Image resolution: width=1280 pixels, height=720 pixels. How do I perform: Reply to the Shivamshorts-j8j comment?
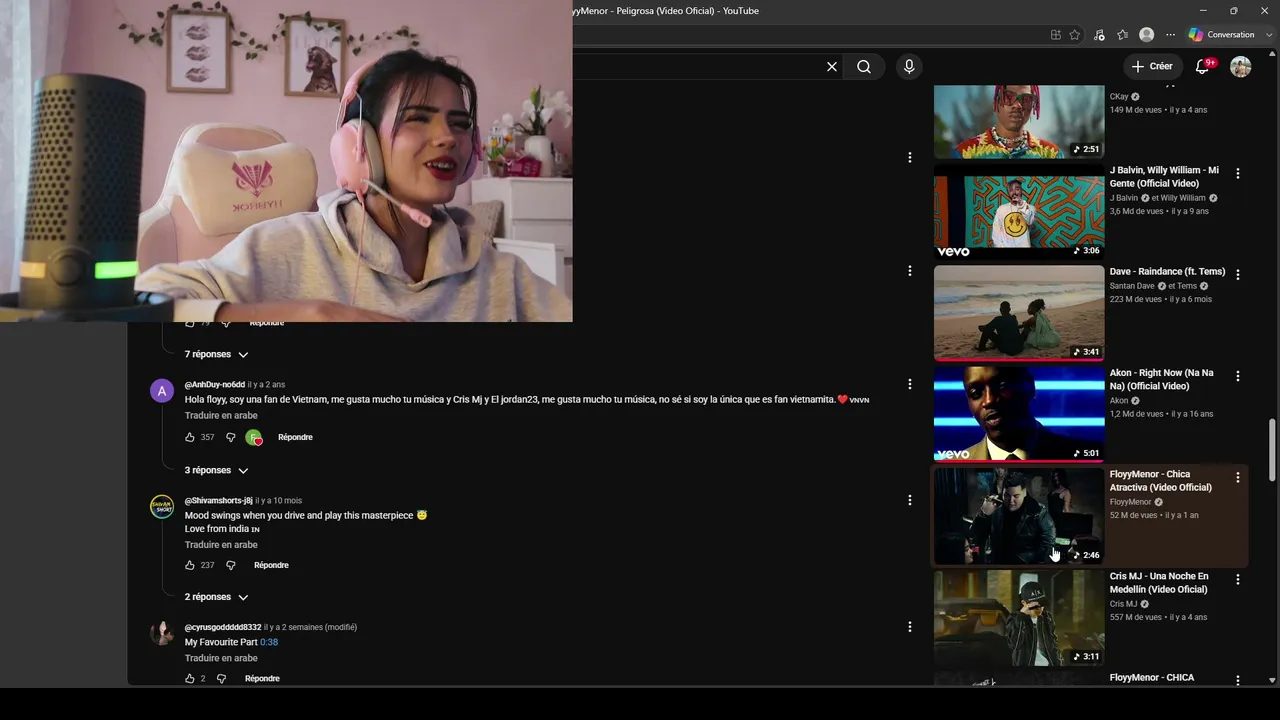271,566
